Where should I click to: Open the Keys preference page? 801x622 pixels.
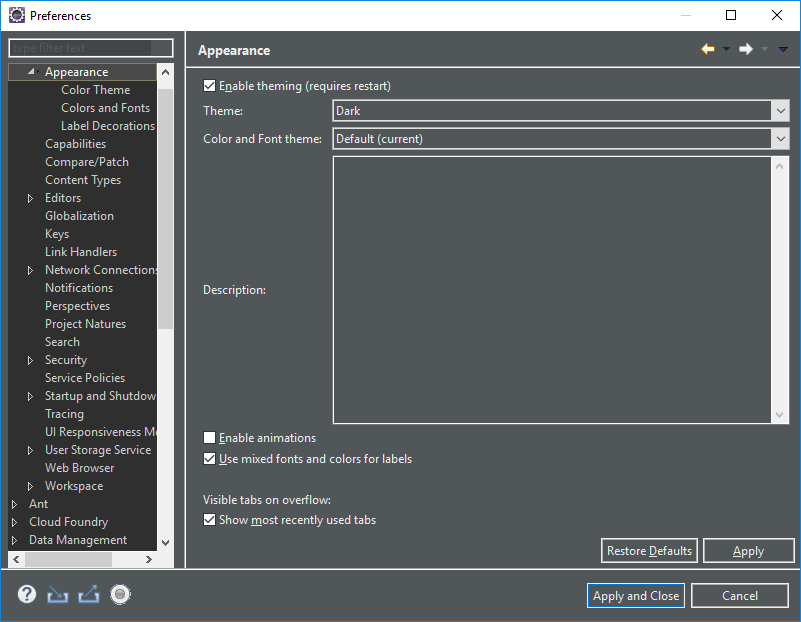(x=57, y=234)
